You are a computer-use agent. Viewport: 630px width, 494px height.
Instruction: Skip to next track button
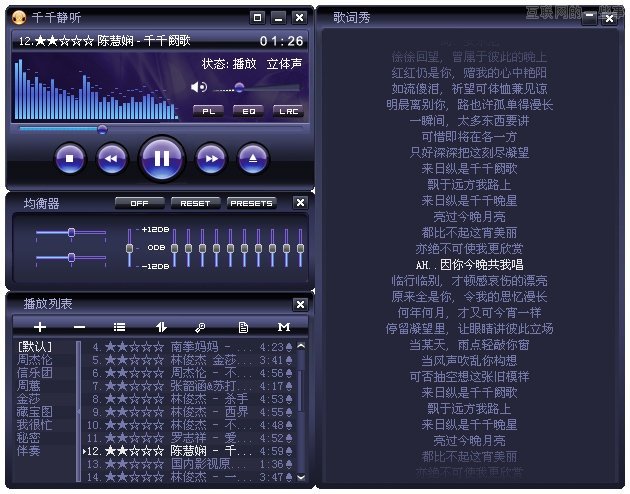(x=211, y=159)
